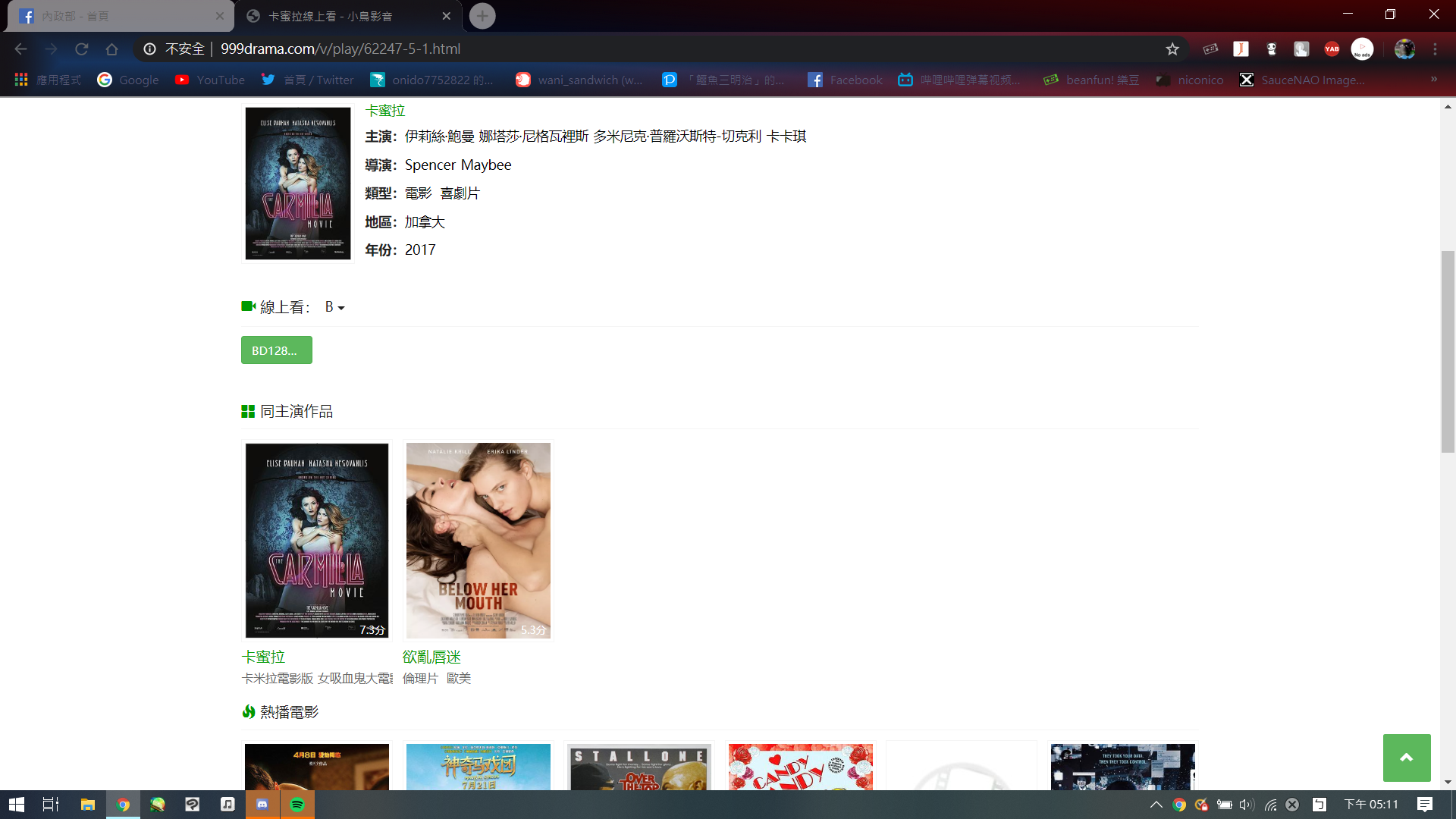Viewport: 1456px width, 819px height.
Task: Click the scrollbar down arrow
Action: pyautogui.click(x=1448, y=782)
